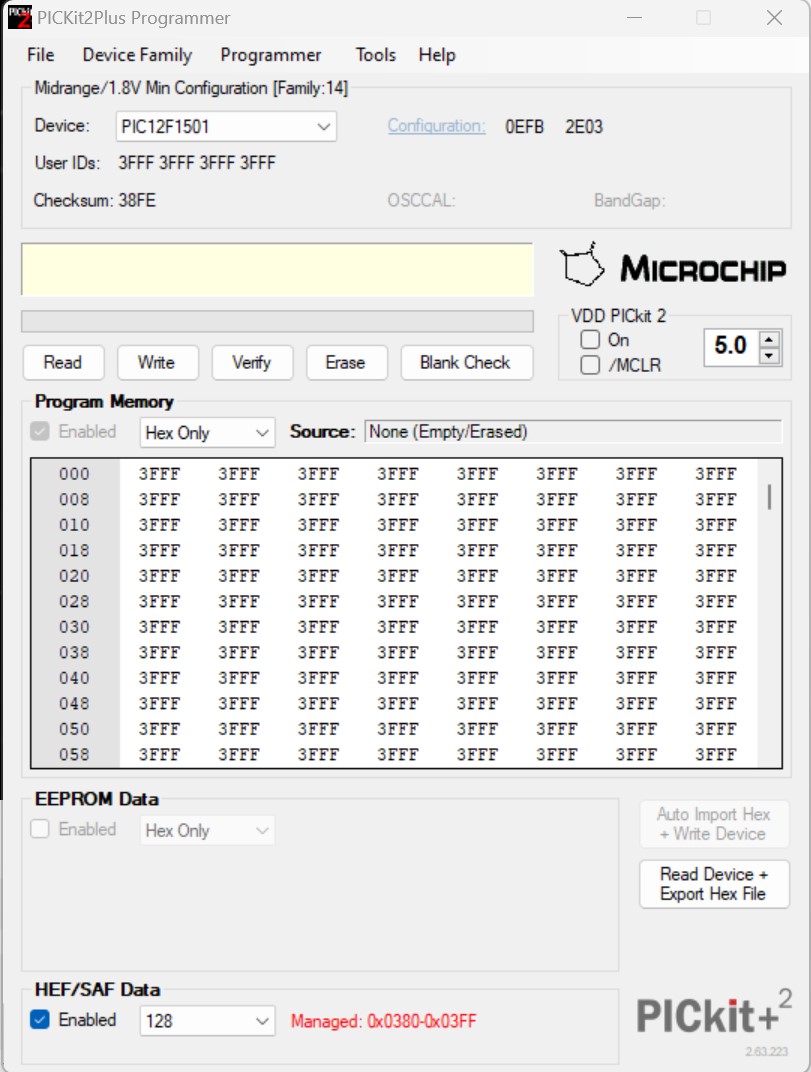Toggle the /MCLR checkbox

[590, 365]
